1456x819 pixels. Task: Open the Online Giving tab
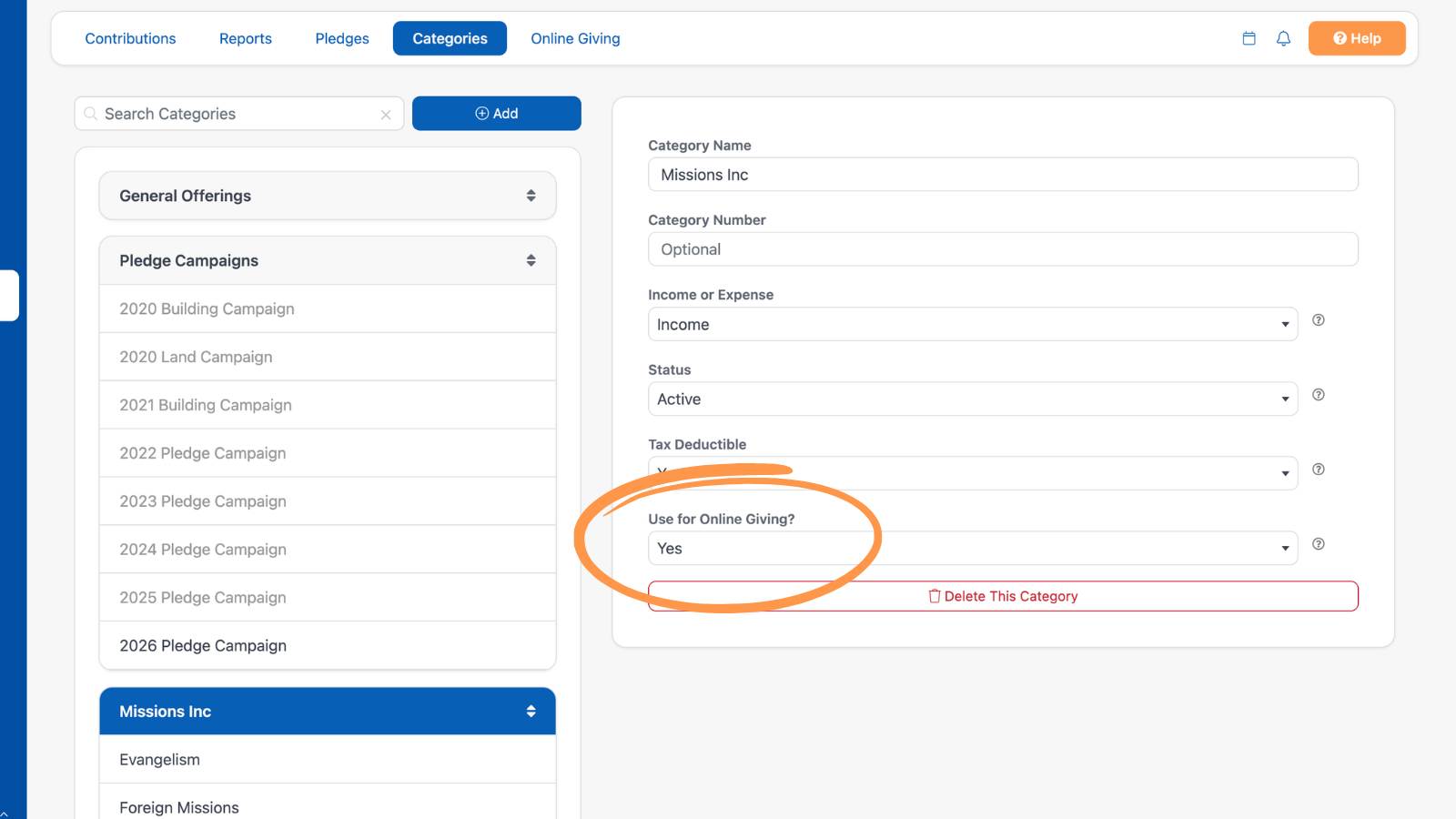pyautogui.click(x=575, y=38)
